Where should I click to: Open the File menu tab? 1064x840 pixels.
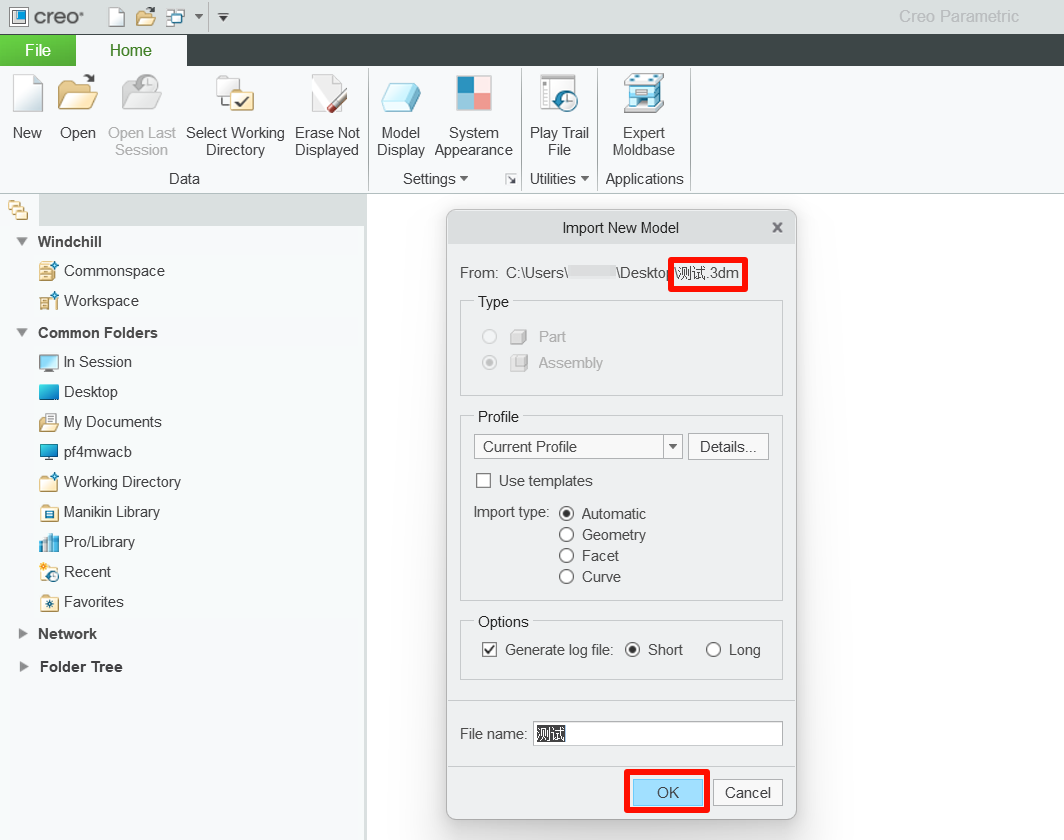(x=38, y=50)
